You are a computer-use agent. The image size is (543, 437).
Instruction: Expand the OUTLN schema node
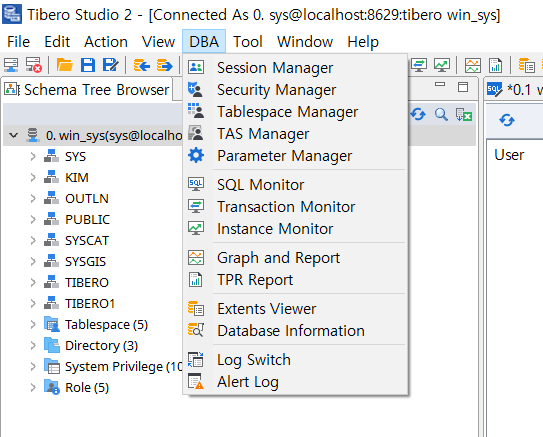33,198
